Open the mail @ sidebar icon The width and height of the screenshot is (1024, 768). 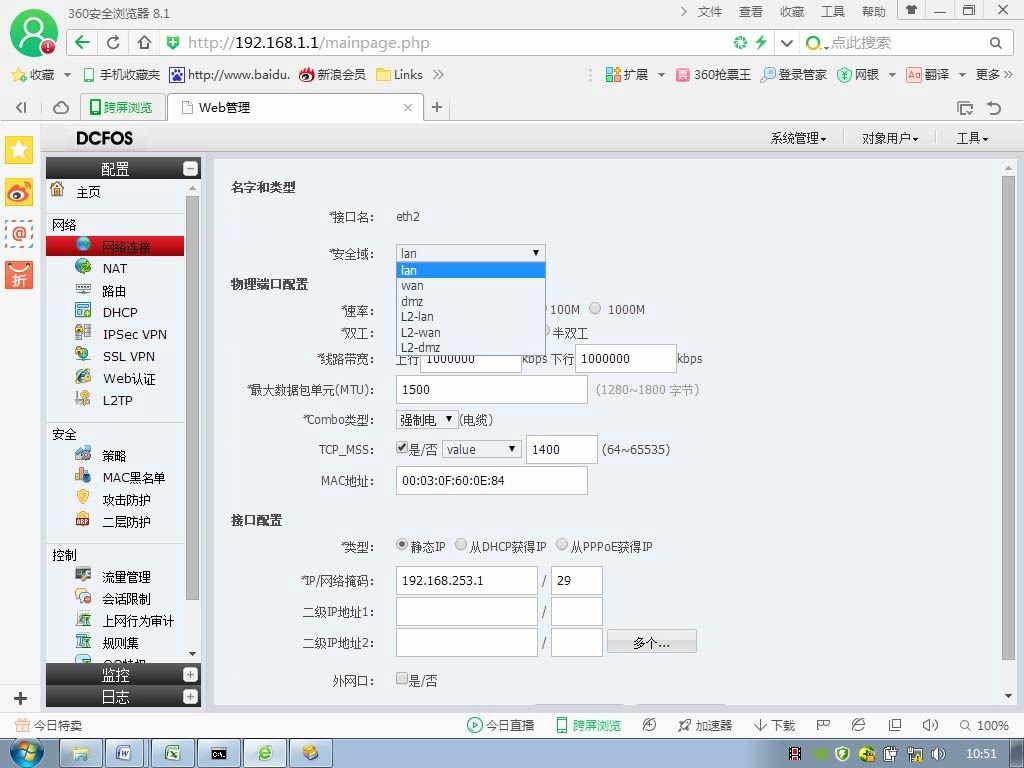click(19, 233)
